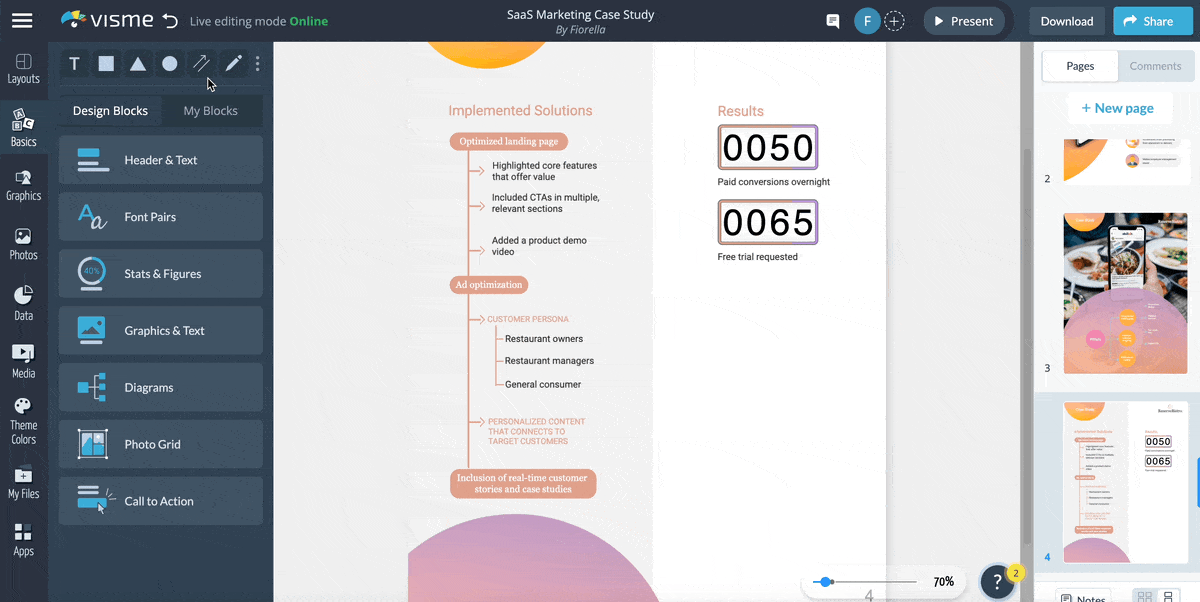Expand more shape tools via three dots

point(257,64)
